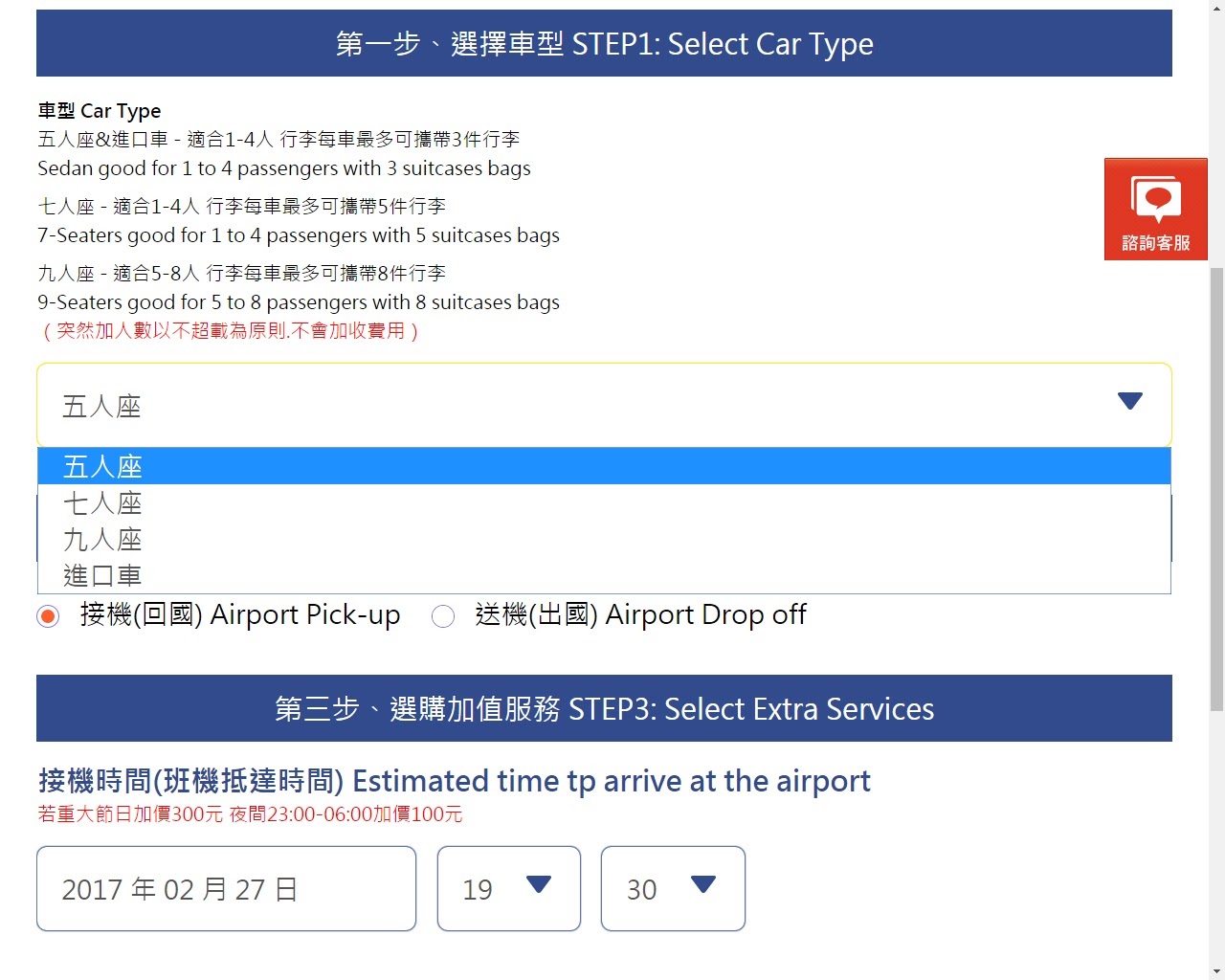Click the red holiday surcharge note

[250, 814]
